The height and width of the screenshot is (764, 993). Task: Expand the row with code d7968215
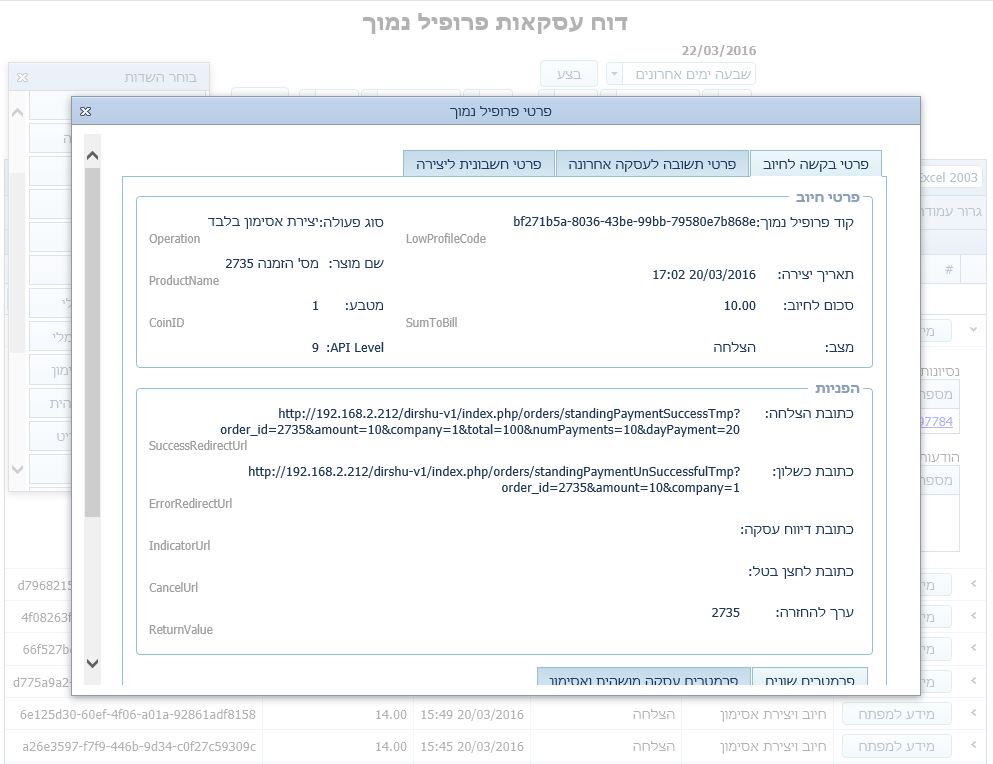click(973, 584)
